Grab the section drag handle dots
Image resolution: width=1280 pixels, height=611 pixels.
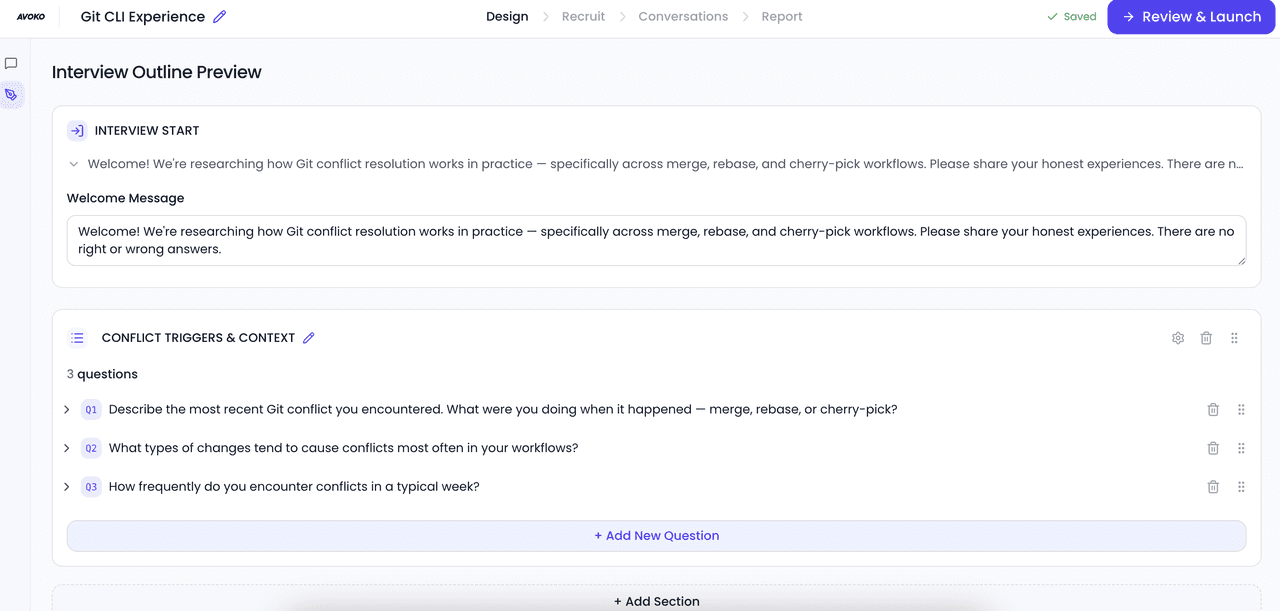point(1234,338)
